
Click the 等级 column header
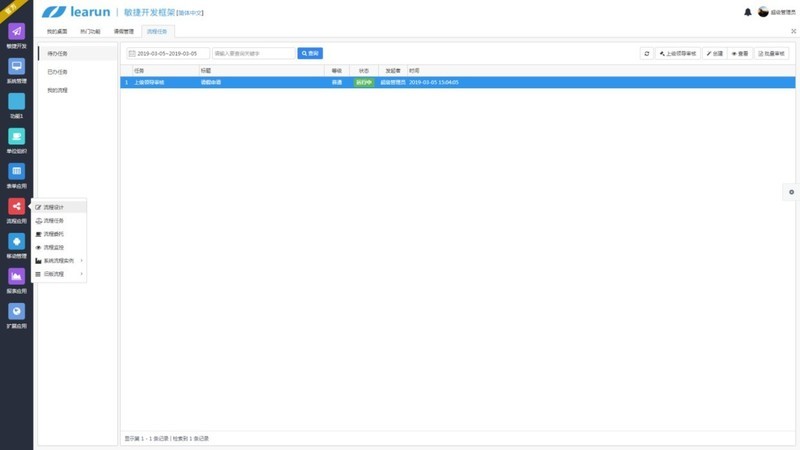click(x=337, y=70)
